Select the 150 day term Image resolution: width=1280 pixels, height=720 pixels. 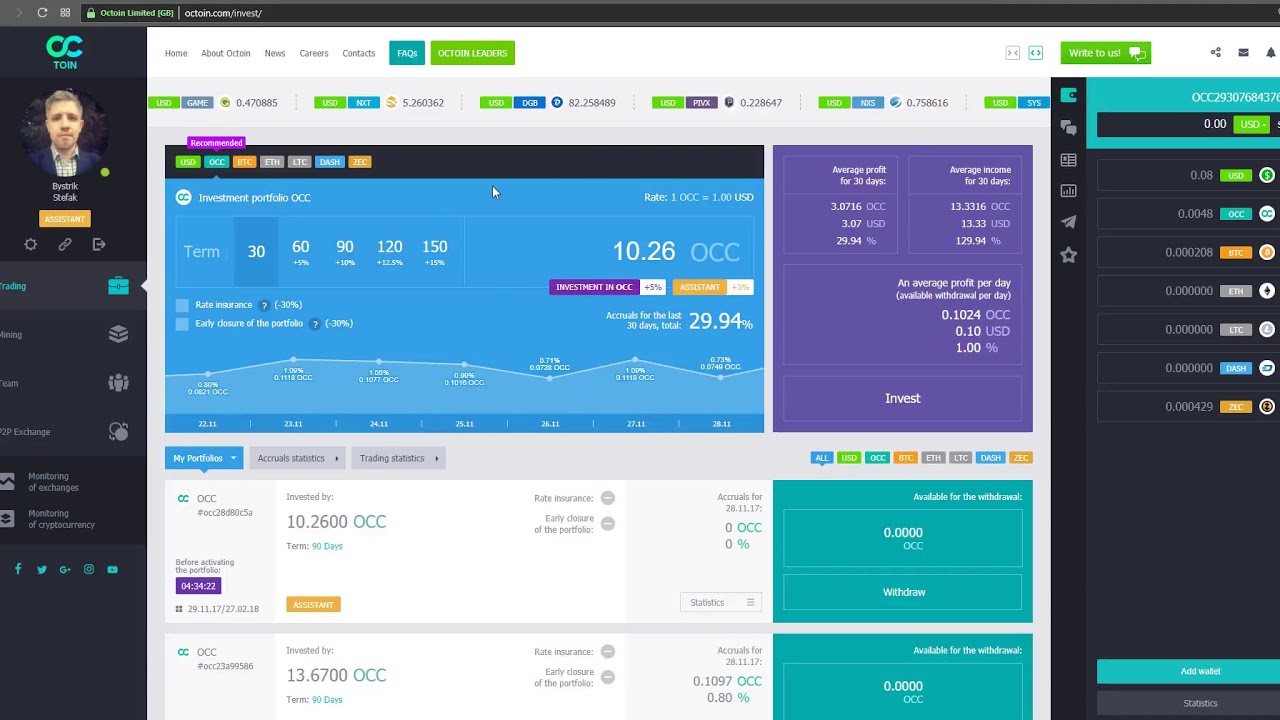(x=435, y=251)
